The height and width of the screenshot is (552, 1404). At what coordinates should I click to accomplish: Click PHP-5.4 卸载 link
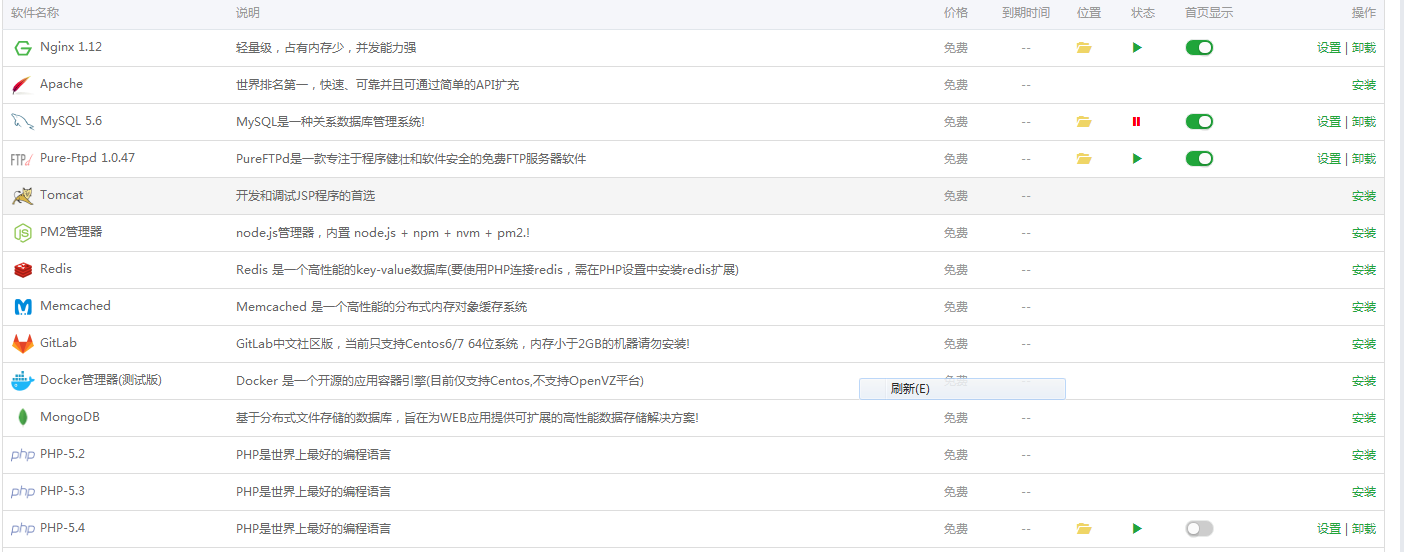[x=1364, y=529]
